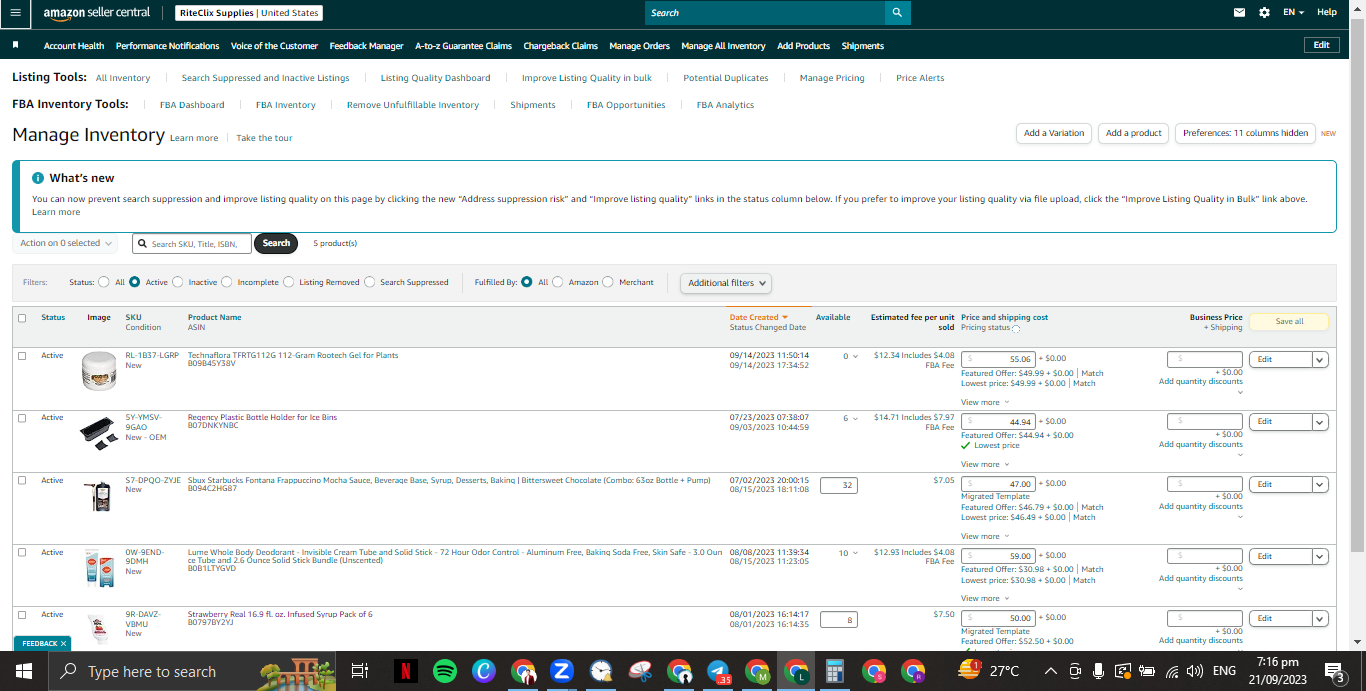Close the Feedback tab

pos(63,643)
